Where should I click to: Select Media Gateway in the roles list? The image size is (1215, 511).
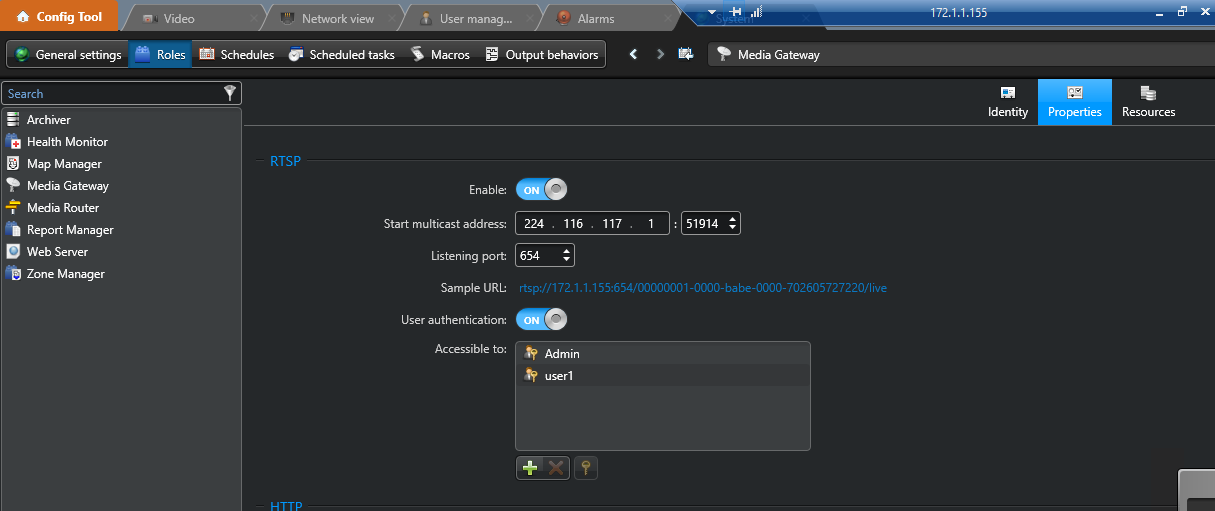(121, 186)
